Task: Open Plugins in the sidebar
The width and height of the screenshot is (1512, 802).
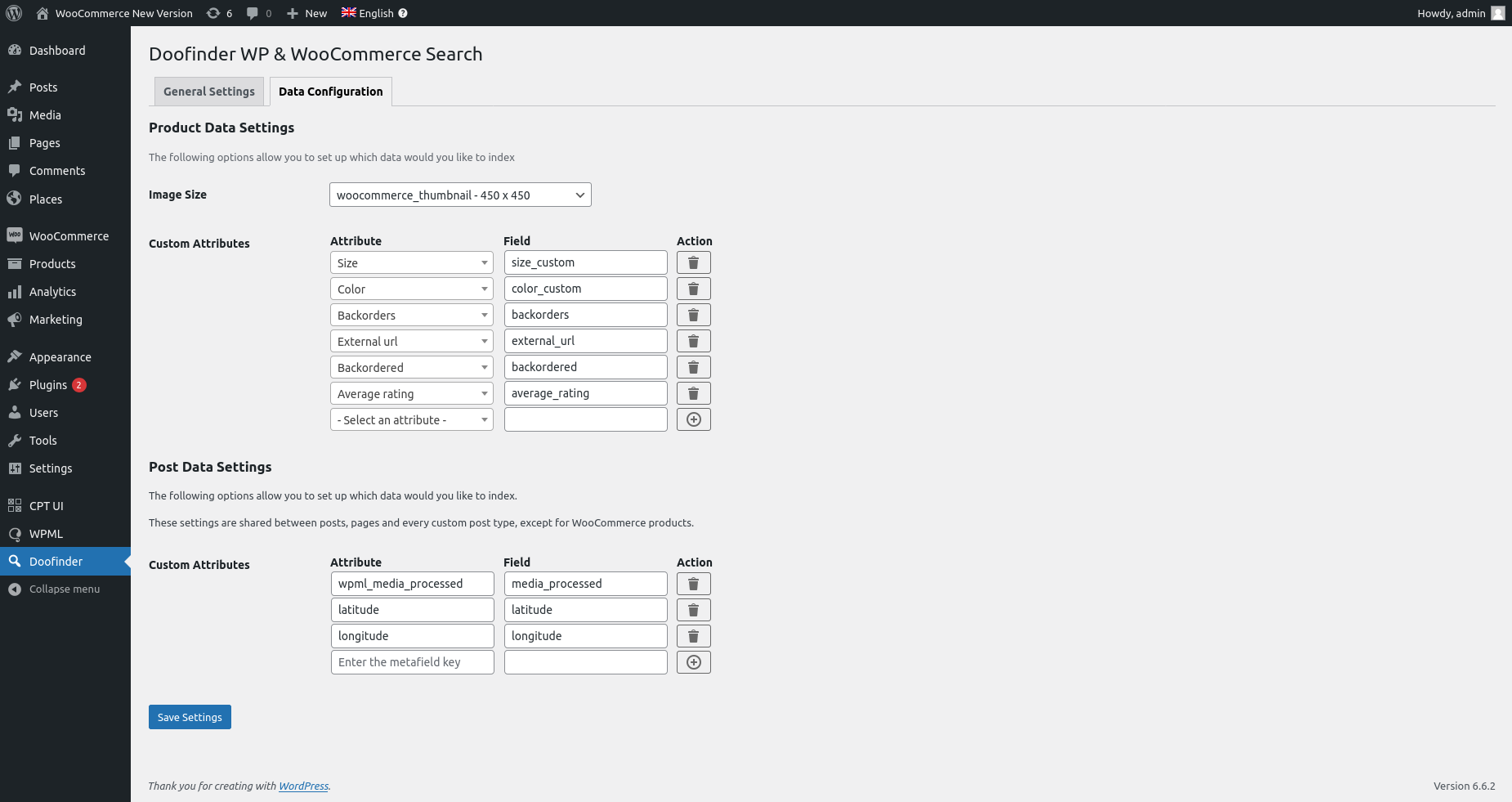Action: coord(65,385)
